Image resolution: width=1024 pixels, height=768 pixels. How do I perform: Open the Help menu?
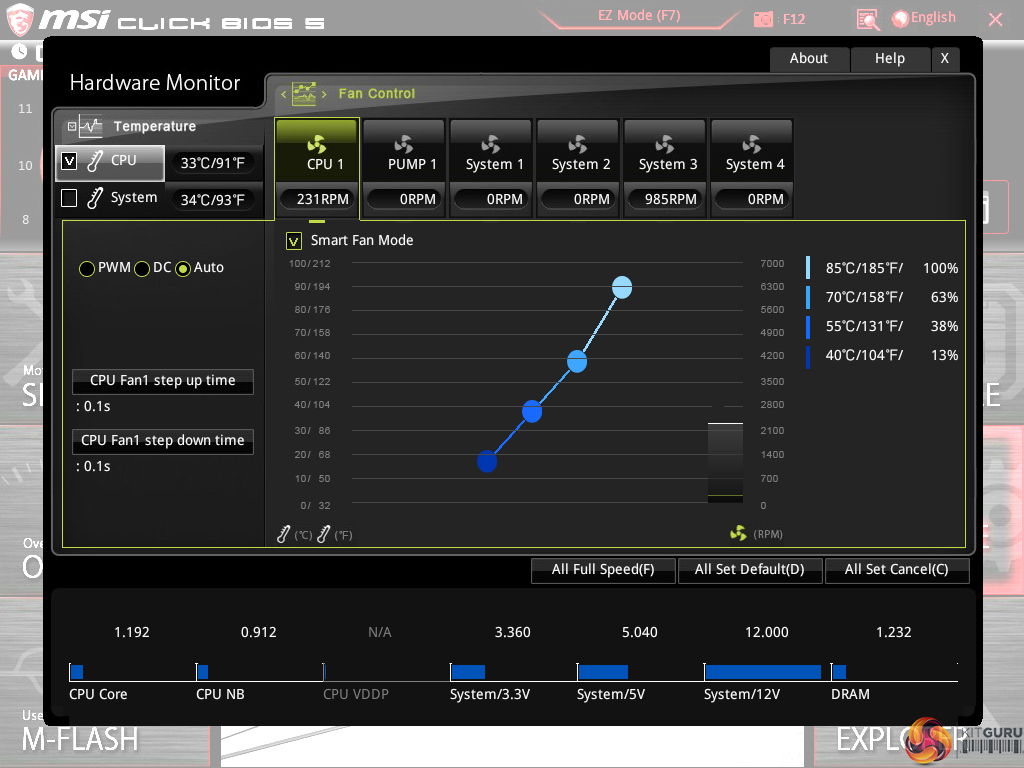pos(890,59)
